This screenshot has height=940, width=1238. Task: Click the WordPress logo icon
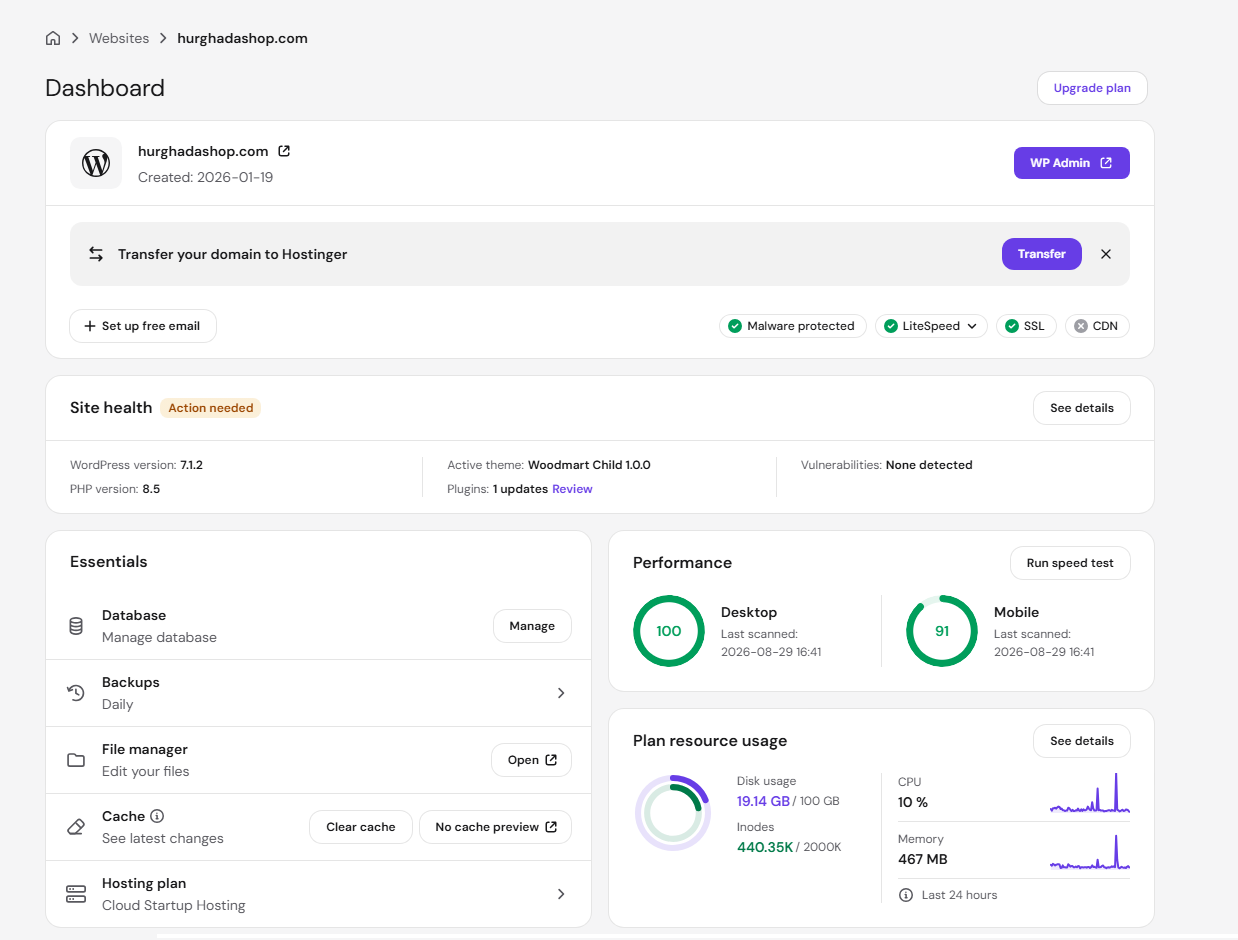tap(96, 163)
